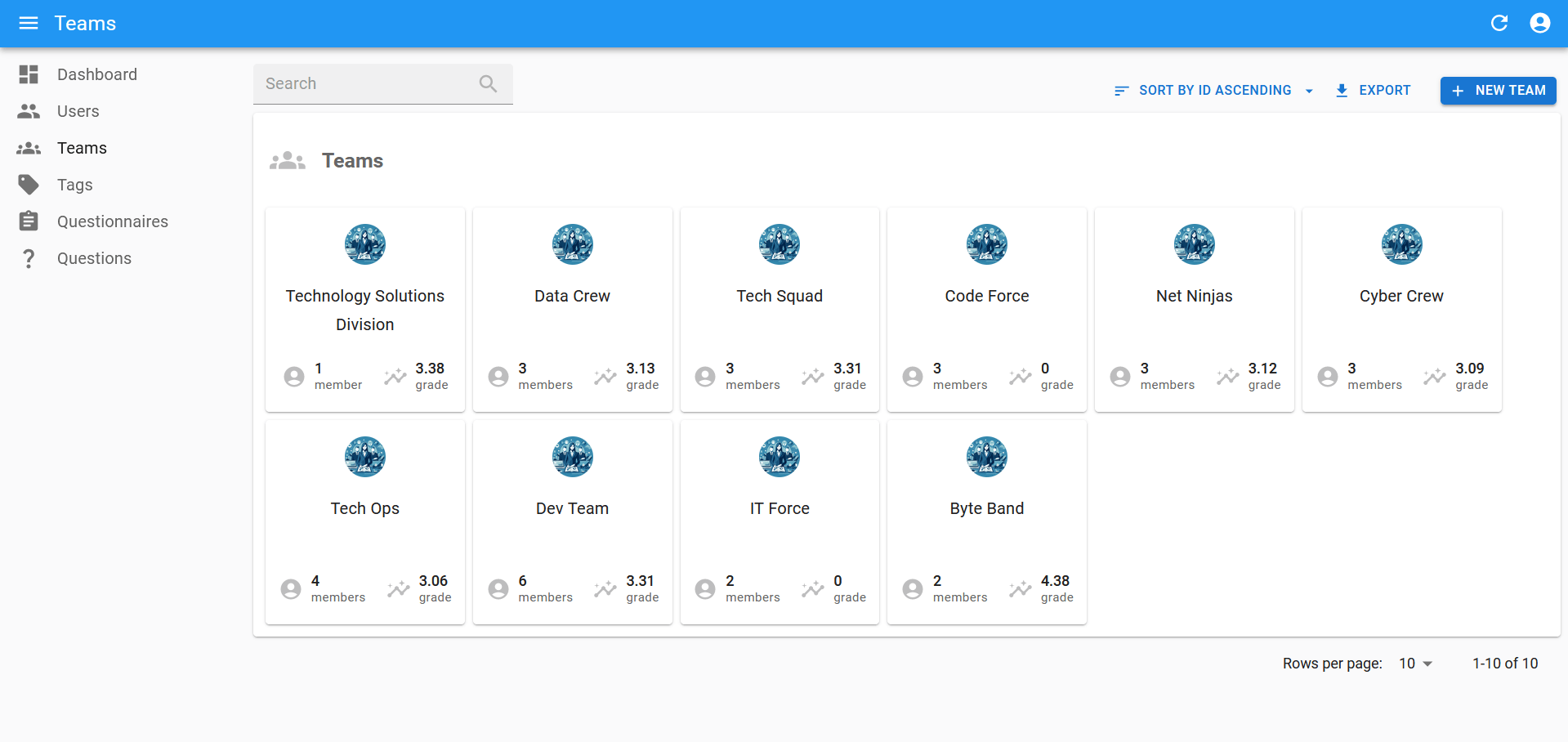Expand the Rows per page selector
The width and height of the screenshot is (1568, 742).
[x=1416, y=664]
